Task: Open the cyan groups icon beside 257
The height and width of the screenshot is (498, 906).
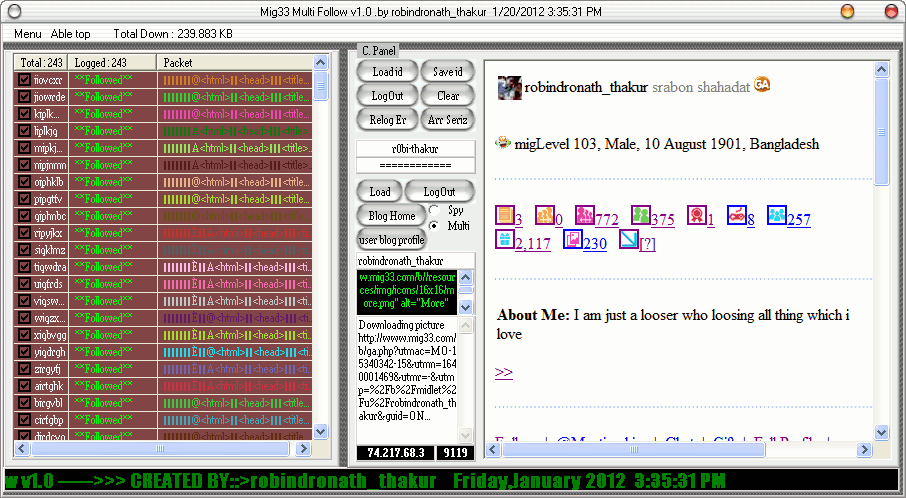Action: (x=777, y=215)
